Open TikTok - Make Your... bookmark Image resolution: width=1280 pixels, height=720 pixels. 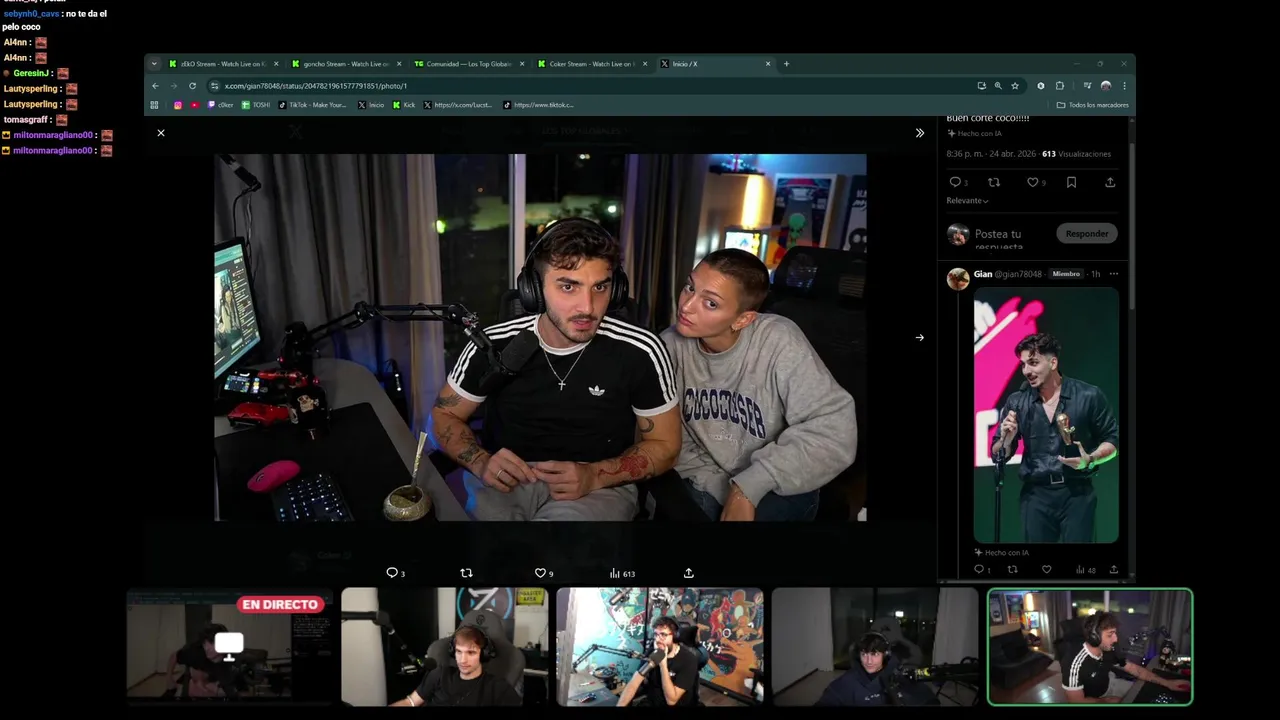312,105
